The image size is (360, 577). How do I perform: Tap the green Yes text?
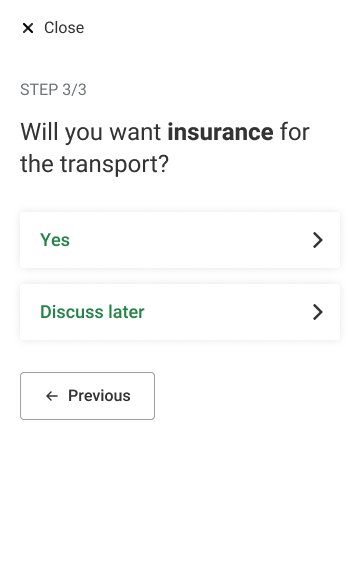[x=55, y=240]
